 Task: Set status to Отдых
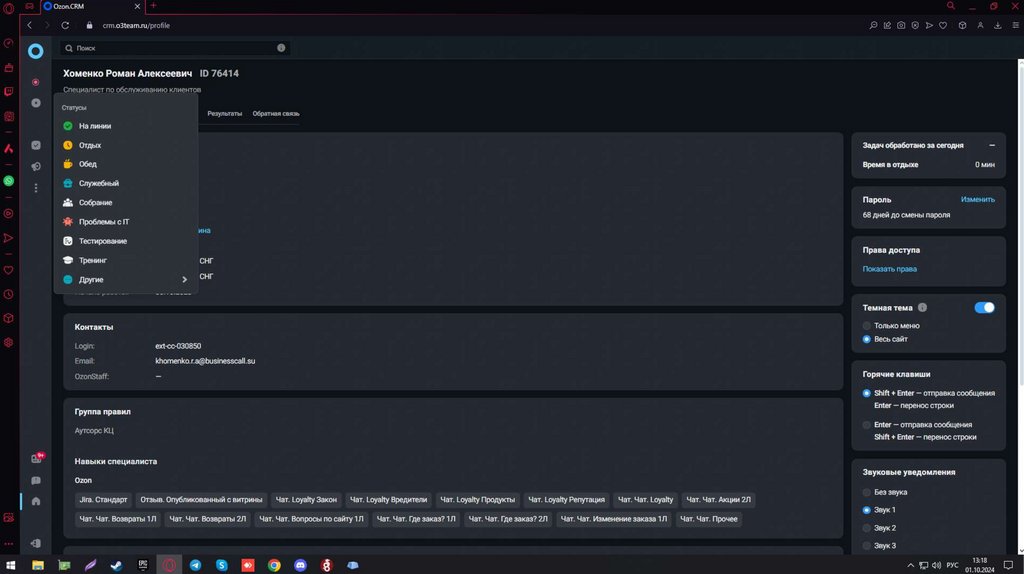125,145
